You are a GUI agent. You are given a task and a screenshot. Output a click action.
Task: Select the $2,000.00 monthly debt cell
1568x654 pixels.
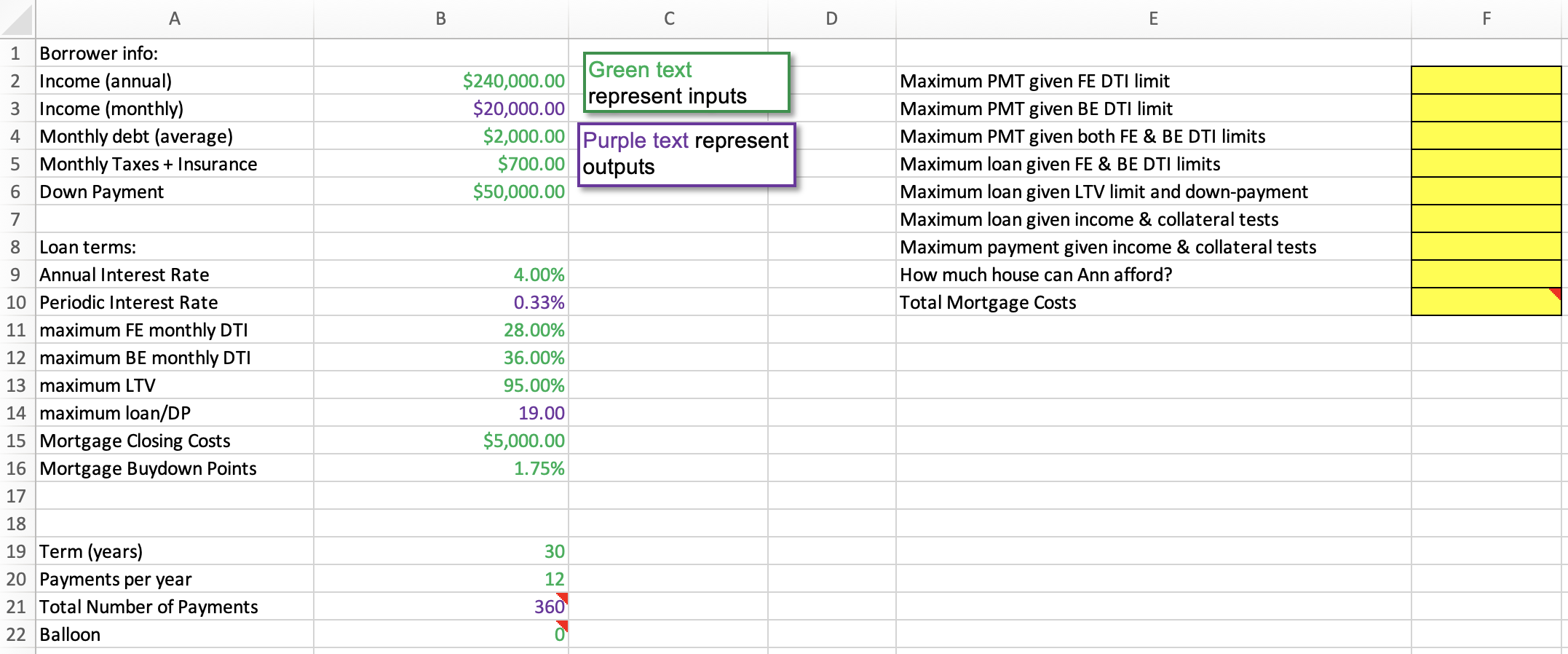(441, 136)
